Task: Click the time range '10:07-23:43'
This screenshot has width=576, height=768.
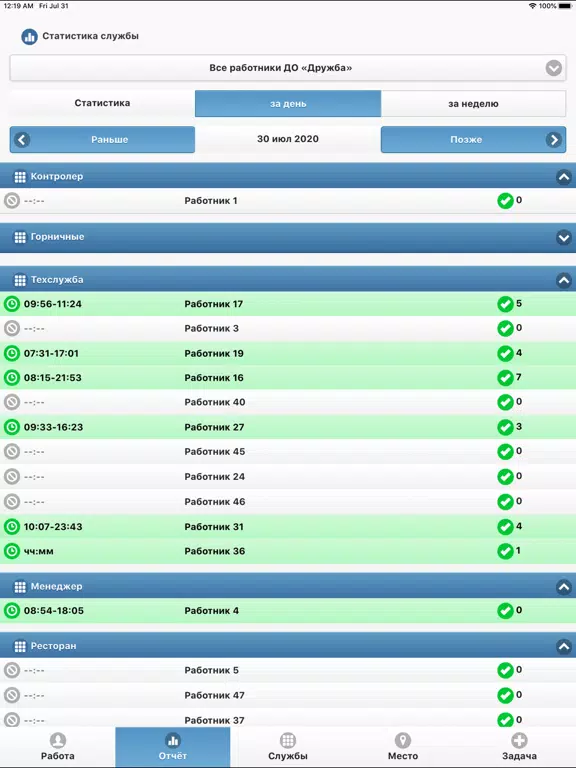Action: [x=53, y=527]
